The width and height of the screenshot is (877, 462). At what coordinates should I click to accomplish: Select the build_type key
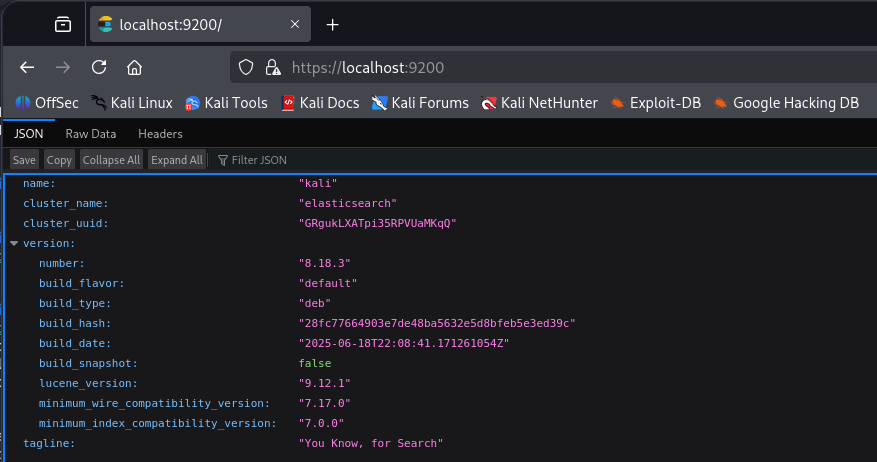pos(75,303)
